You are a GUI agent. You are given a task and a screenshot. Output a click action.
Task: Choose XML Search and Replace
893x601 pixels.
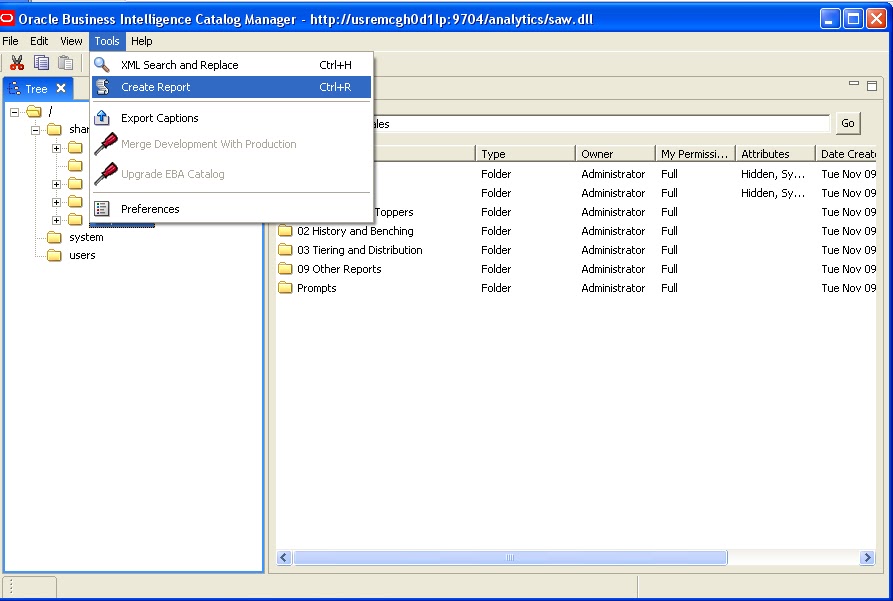(231, 65)
